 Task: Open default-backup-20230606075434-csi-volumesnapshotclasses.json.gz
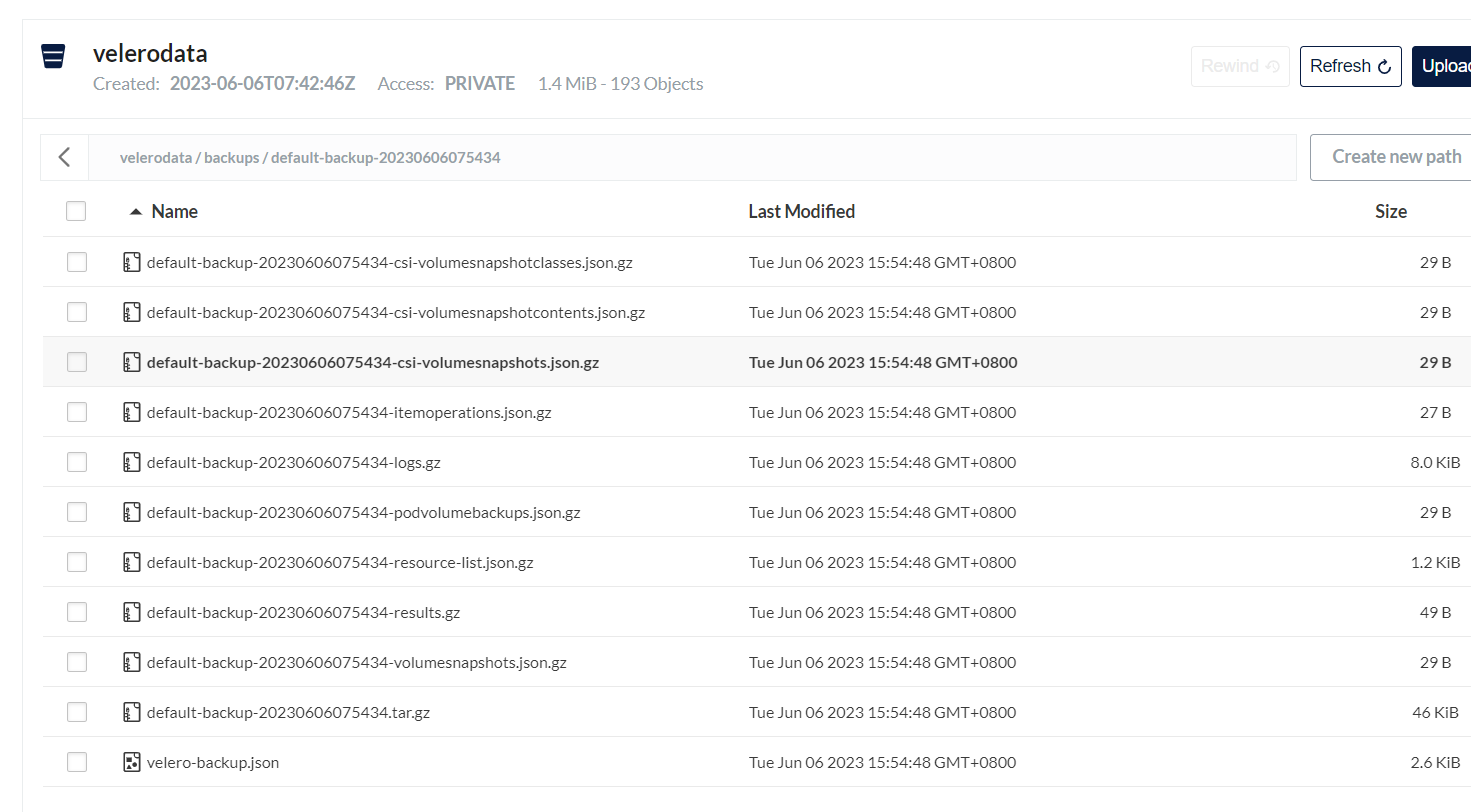click(390, 263)
